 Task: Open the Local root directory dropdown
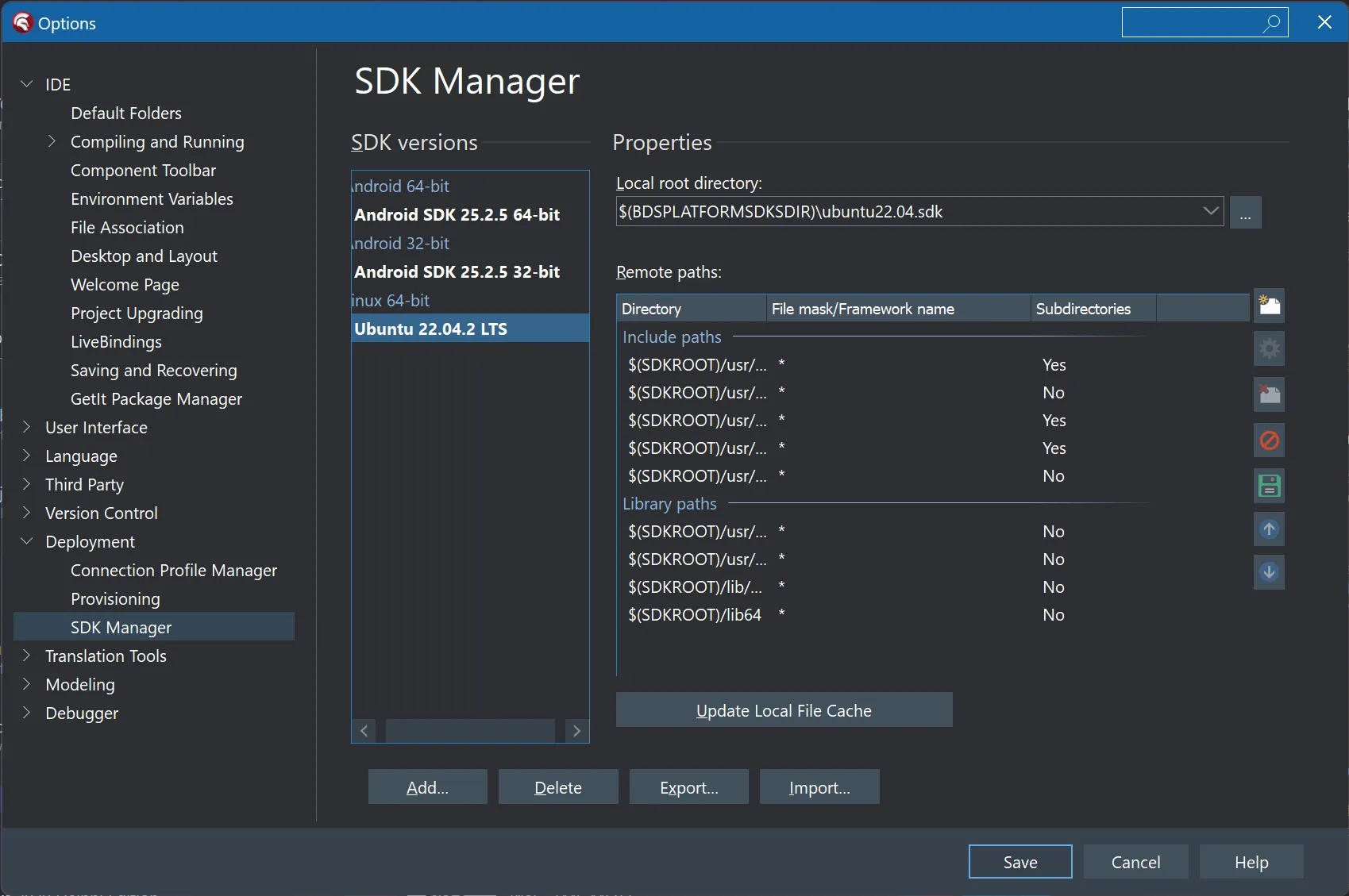1210,212
